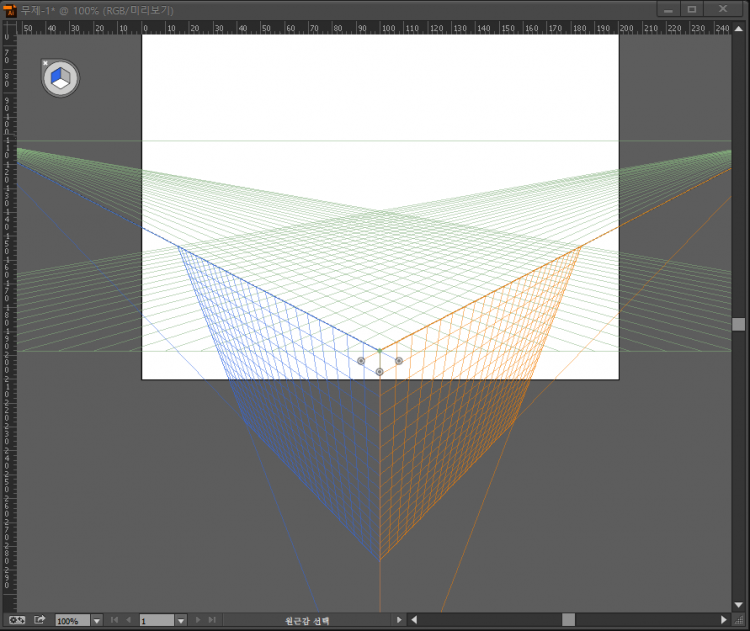
Task: Click the bottom-left status bar icon
Action: point(16,620)
